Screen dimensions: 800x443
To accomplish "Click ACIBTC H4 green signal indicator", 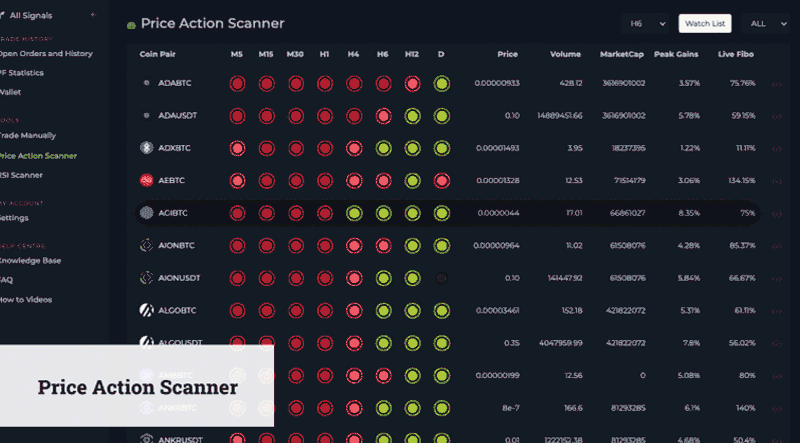I will coord(354,213).
